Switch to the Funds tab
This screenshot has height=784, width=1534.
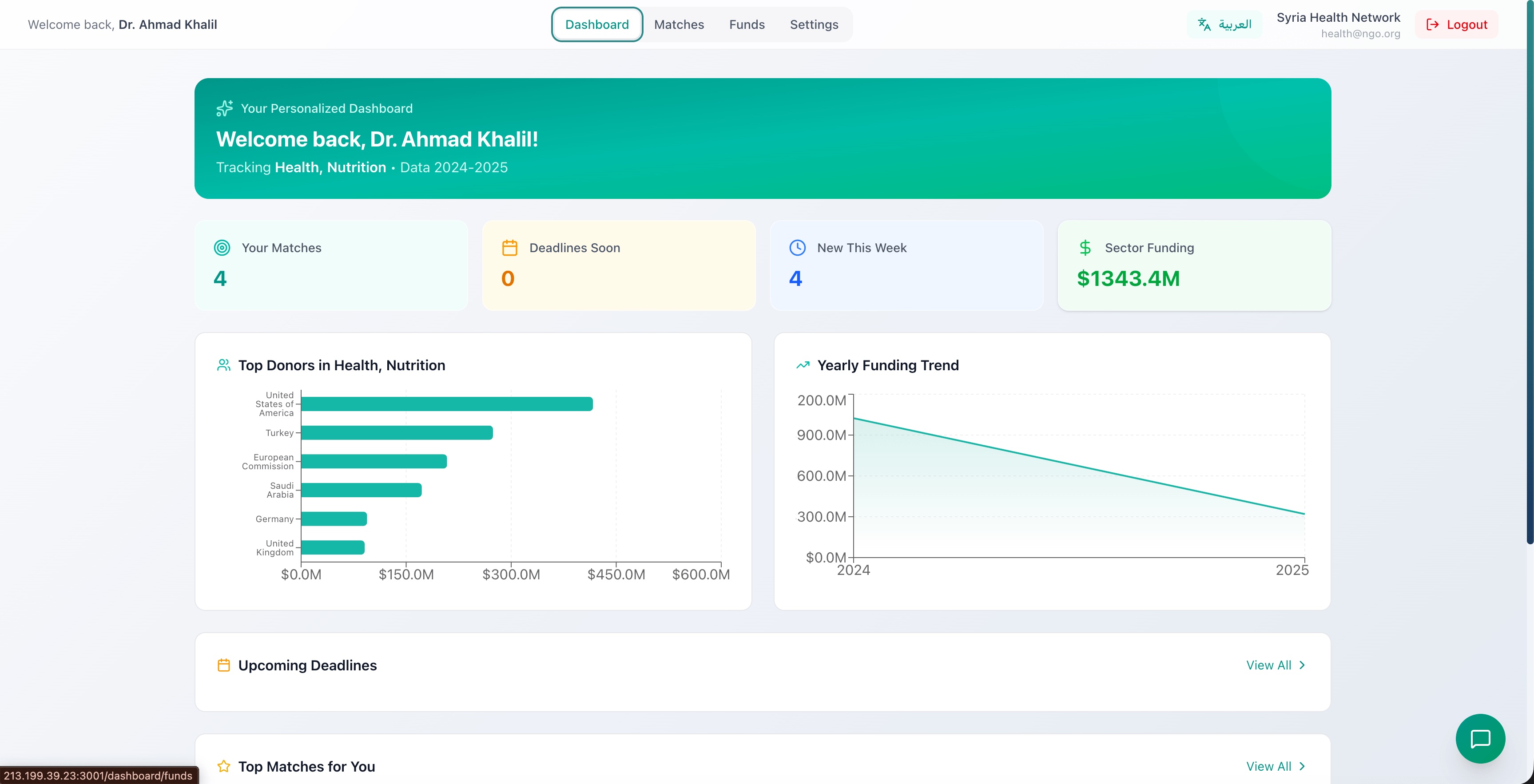747,24
